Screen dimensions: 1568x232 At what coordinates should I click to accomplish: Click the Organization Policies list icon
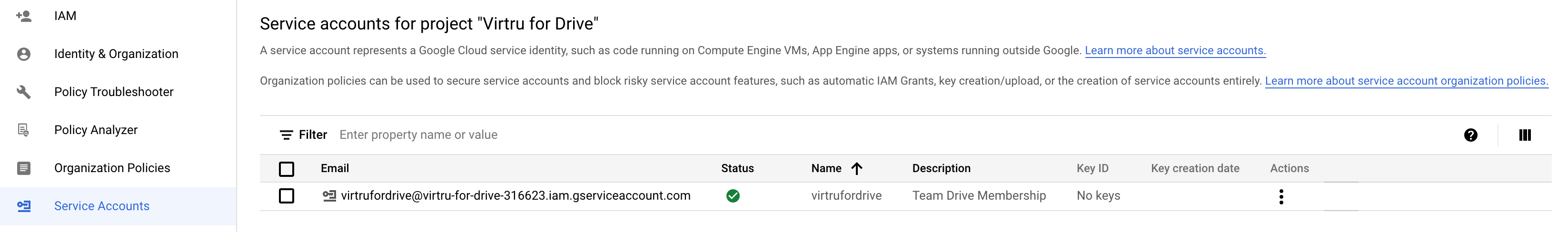point(24,168)
